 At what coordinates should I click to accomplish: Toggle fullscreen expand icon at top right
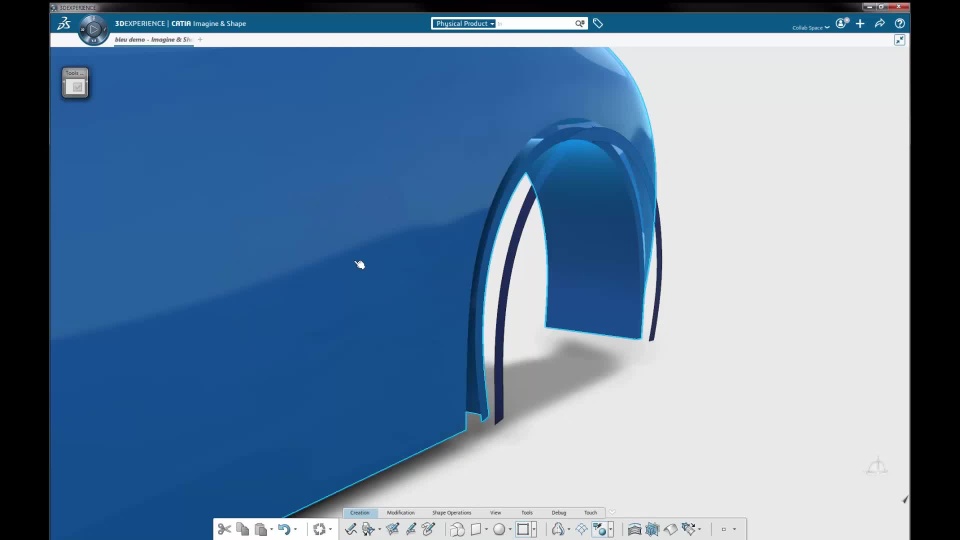coord(899,40)
